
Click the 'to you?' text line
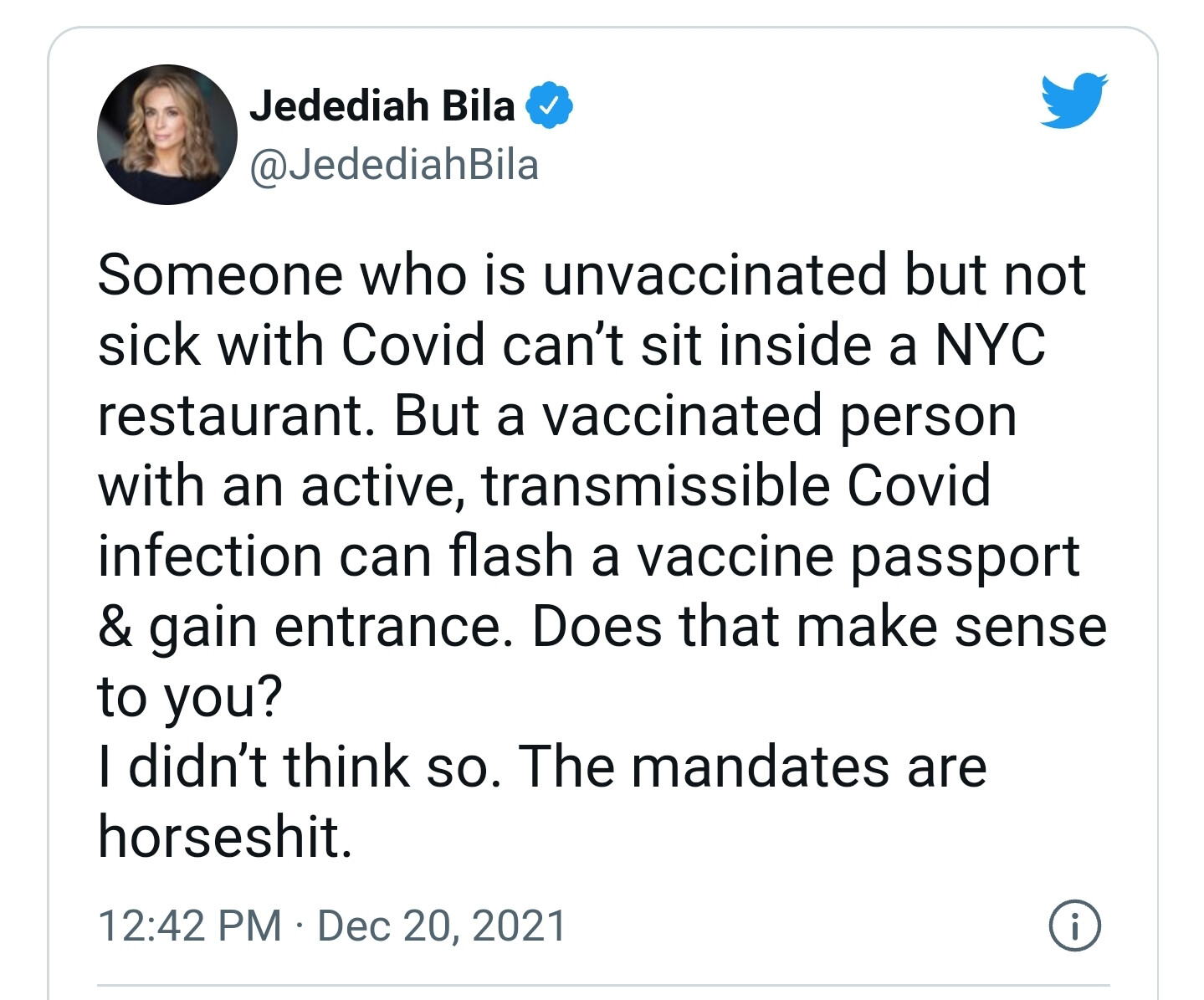click(x=191, y=698)
